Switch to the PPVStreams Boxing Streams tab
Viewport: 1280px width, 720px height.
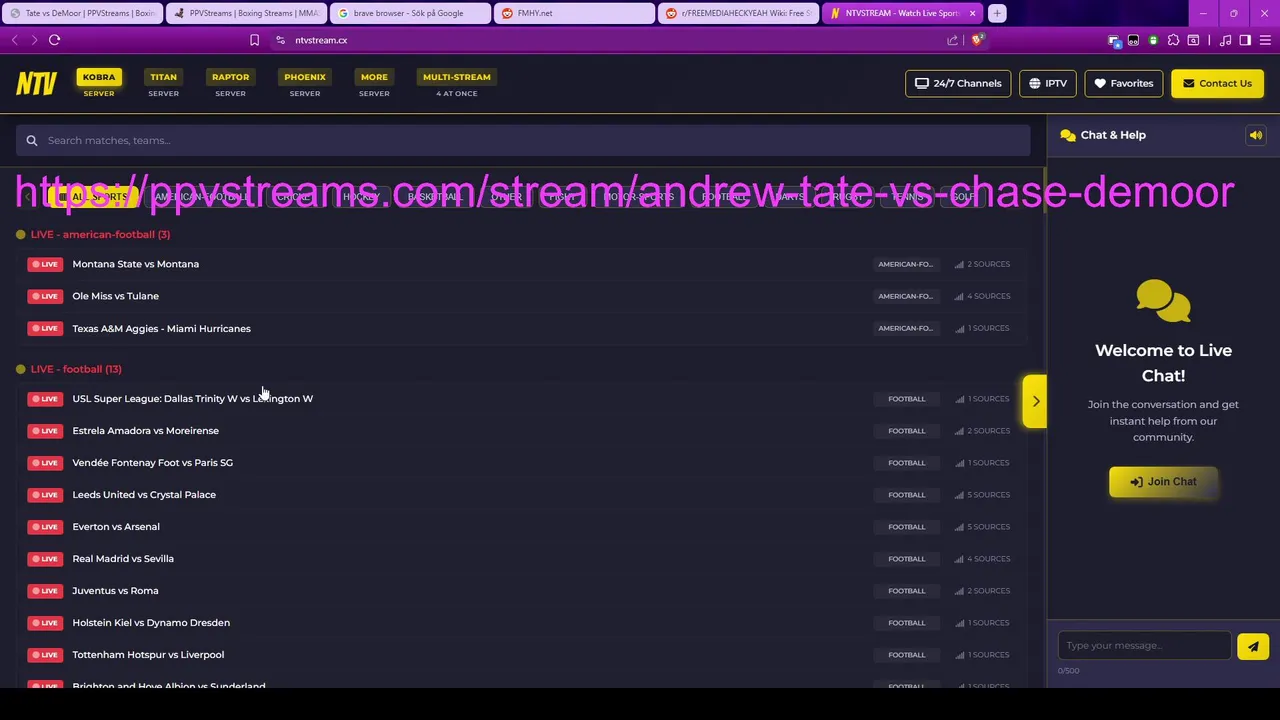246,13
